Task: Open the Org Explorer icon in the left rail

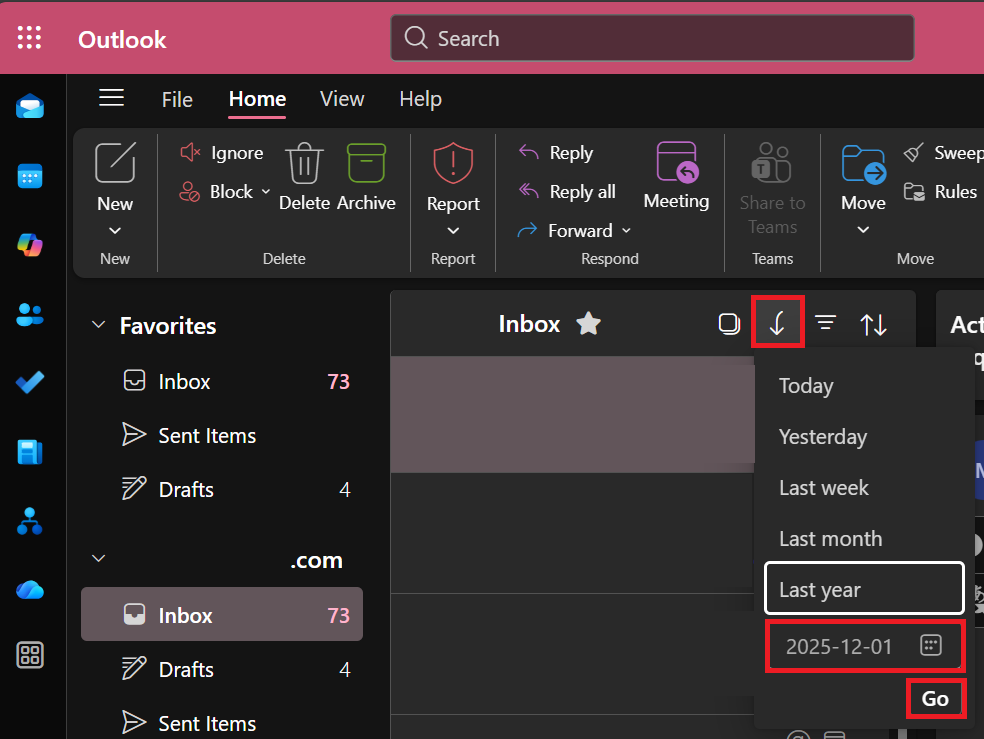Action: point(29,521)
